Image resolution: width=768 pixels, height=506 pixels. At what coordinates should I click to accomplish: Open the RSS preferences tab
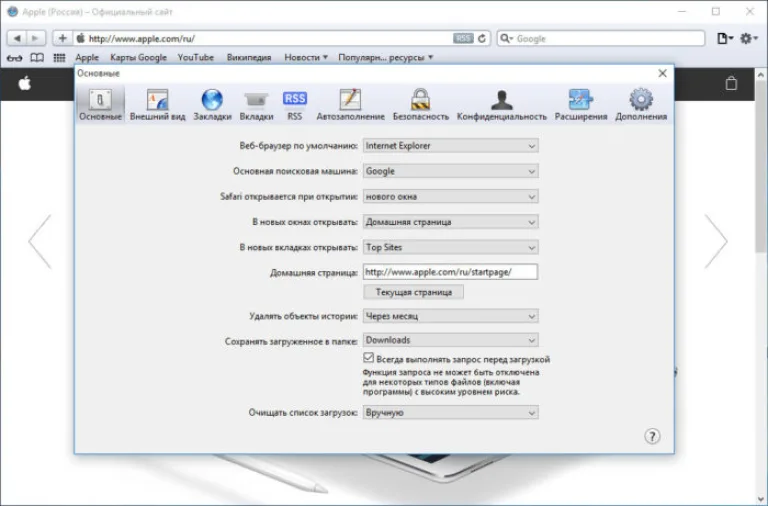click(x=295, y=104)
